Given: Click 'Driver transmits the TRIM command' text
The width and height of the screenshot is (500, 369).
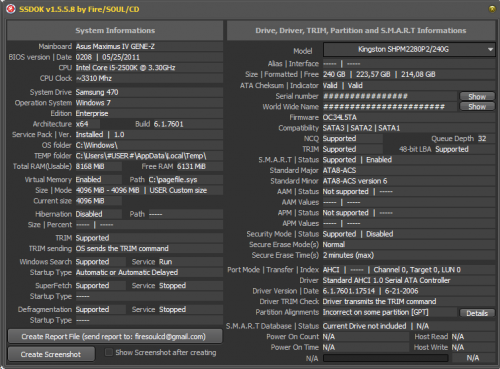Looking at the screenshot, I should (x=379, y=301).
